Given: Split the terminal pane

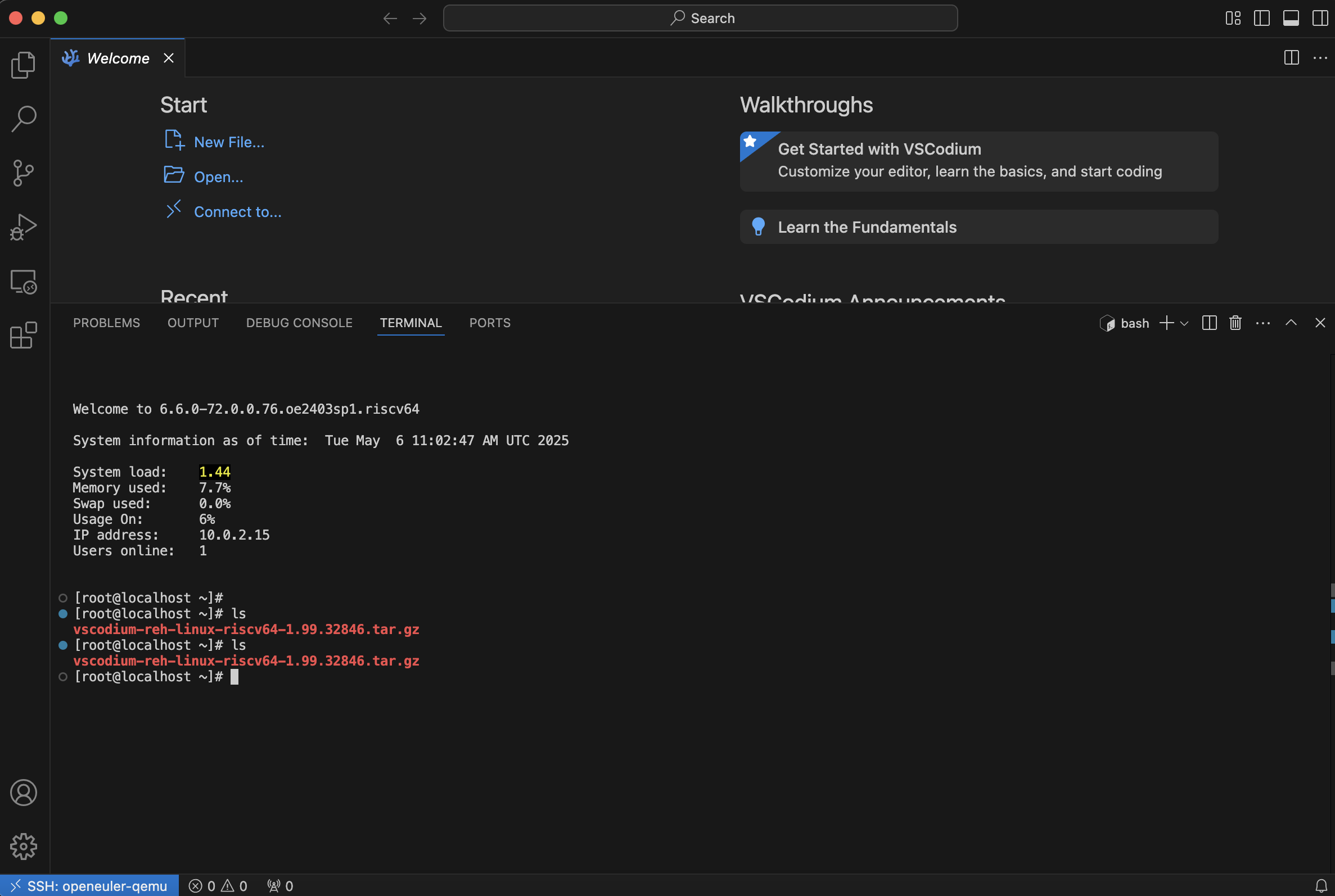Looking at the screenshot, I should [x=1208, y=323].
